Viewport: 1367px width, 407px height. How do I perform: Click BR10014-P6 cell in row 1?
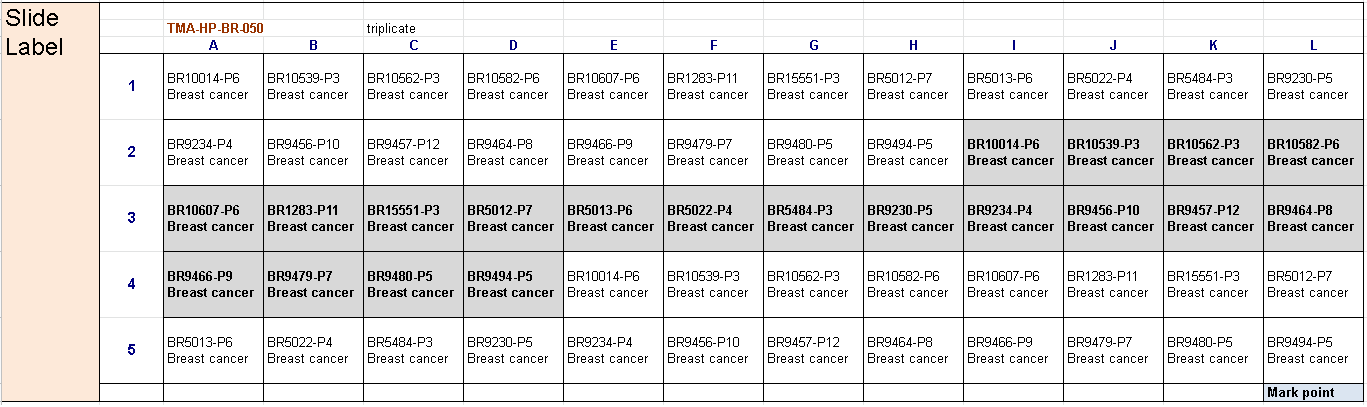[x=213, y=86]
